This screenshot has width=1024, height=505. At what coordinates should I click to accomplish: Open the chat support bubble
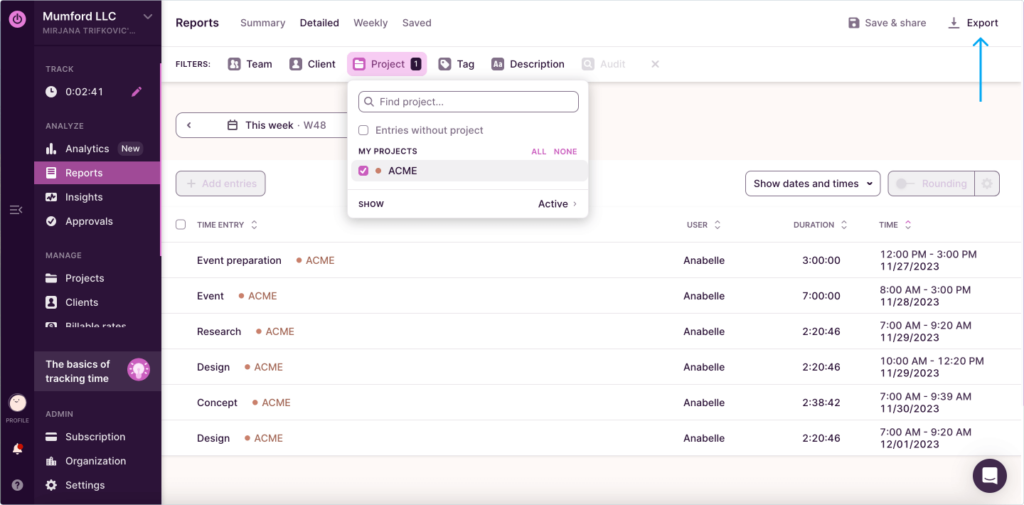tap(989, 476)
